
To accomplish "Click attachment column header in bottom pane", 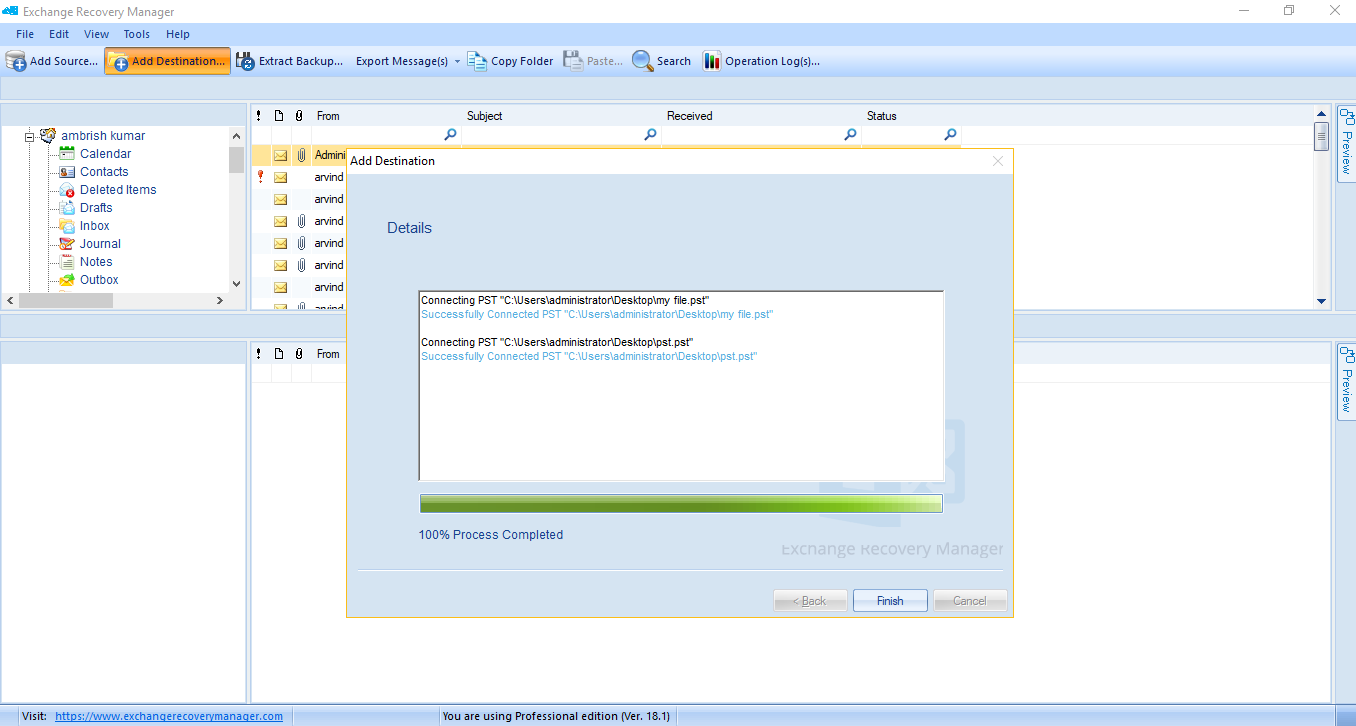I will (299, 354).
